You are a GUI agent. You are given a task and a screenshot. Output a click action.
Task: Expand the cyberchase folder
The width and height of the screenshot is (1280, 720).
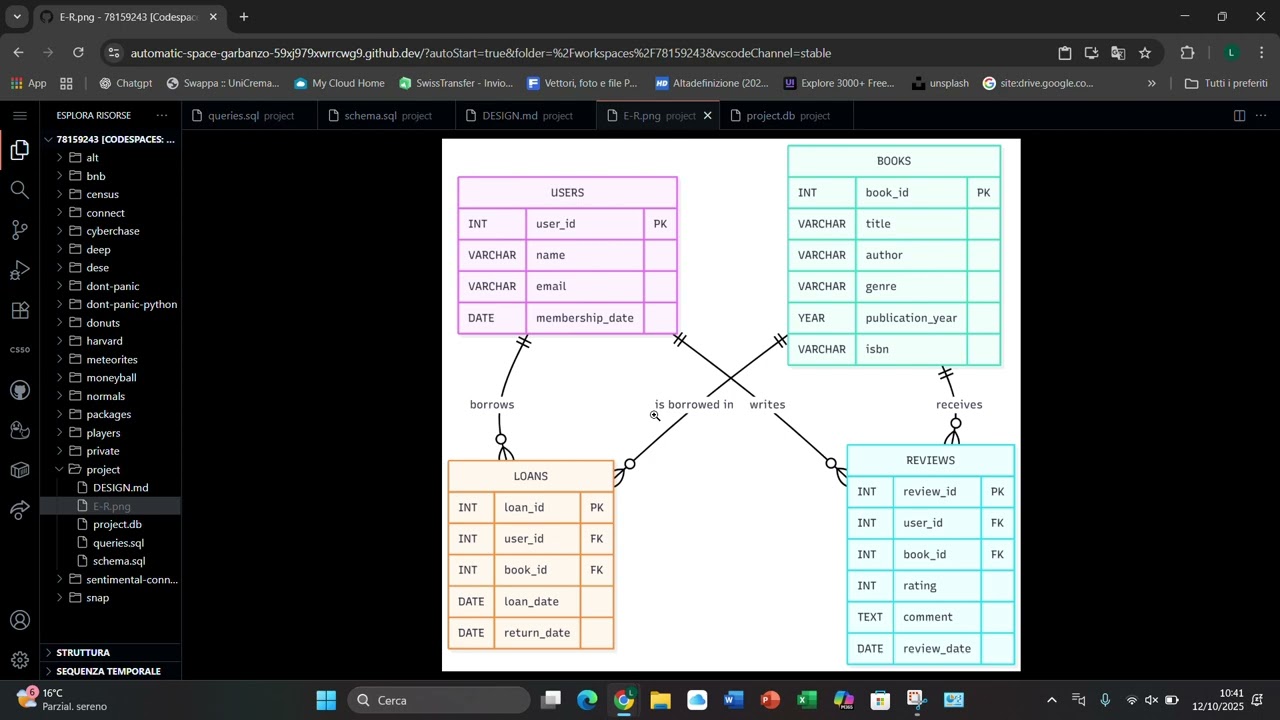[112, 231]
